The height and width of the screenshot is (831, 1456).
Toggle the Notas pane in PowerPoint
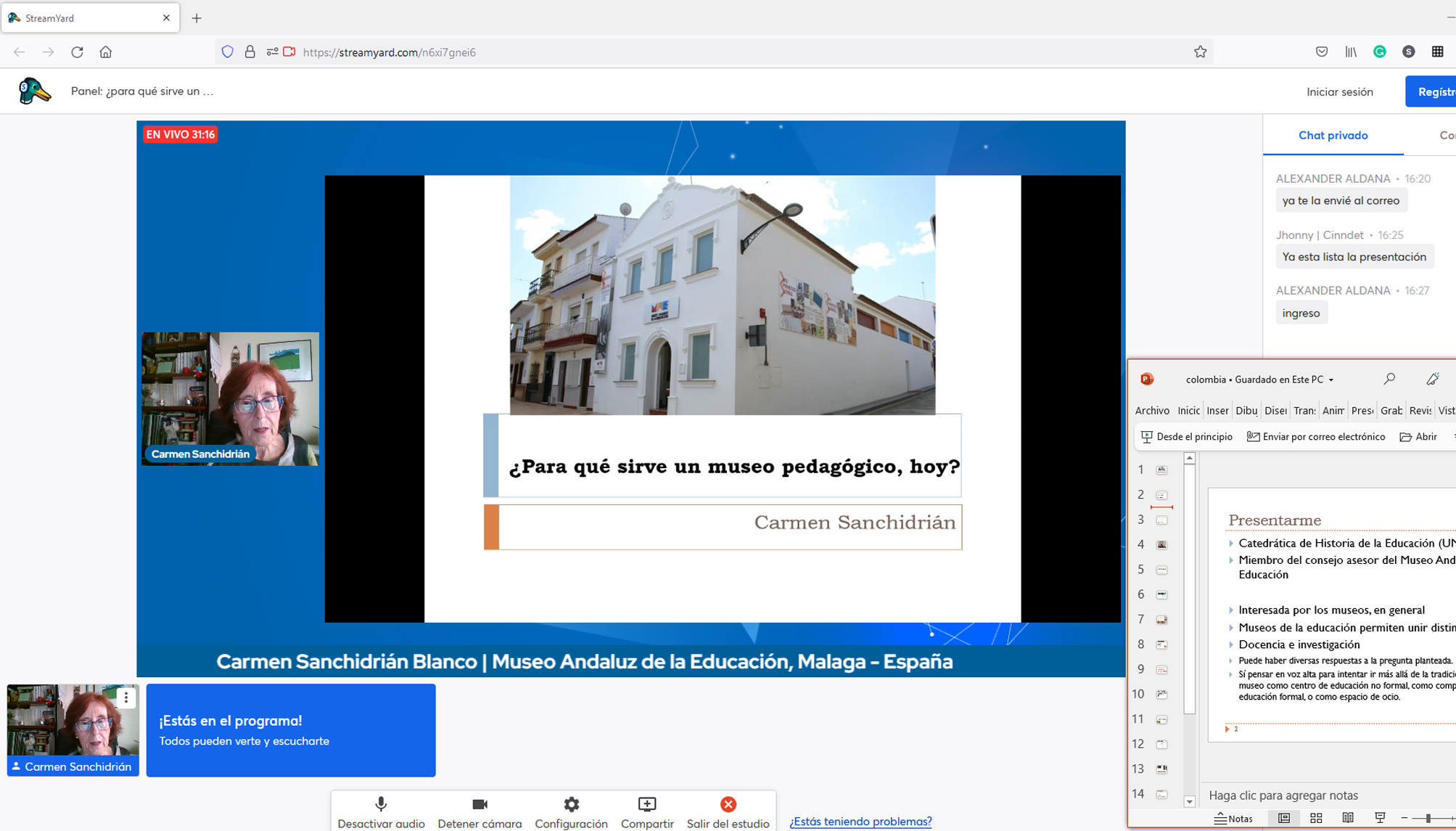[x=1233, y=819]
